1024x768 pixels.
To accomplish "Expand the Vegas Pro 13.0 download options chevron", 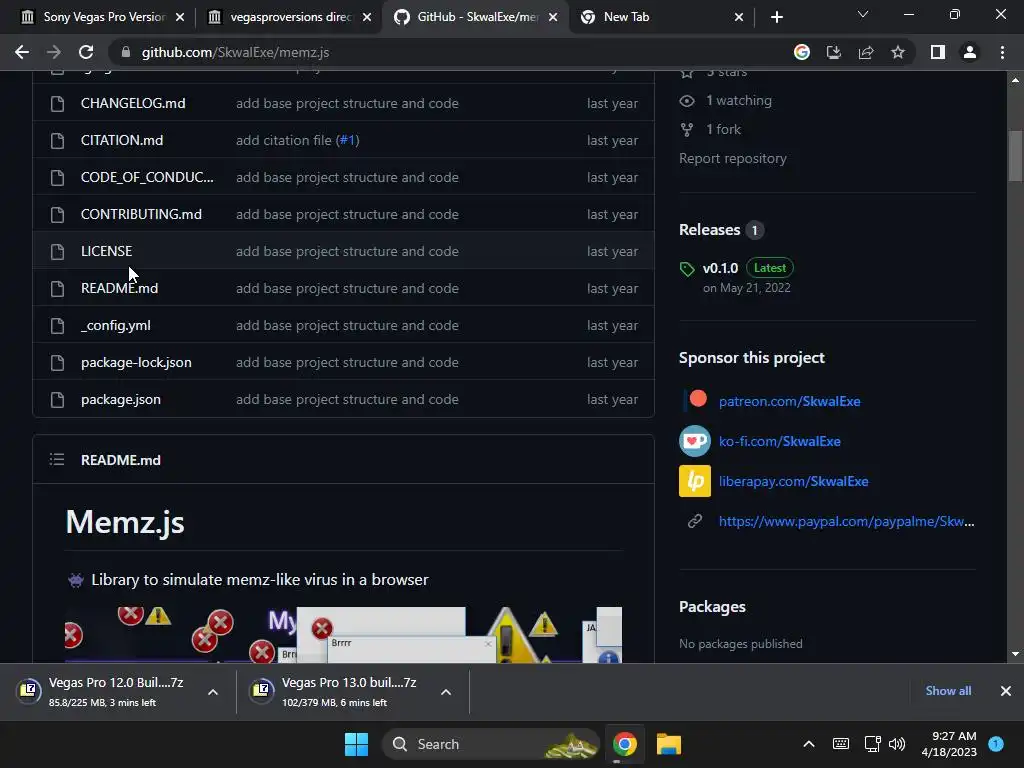I will coord(446,692).
